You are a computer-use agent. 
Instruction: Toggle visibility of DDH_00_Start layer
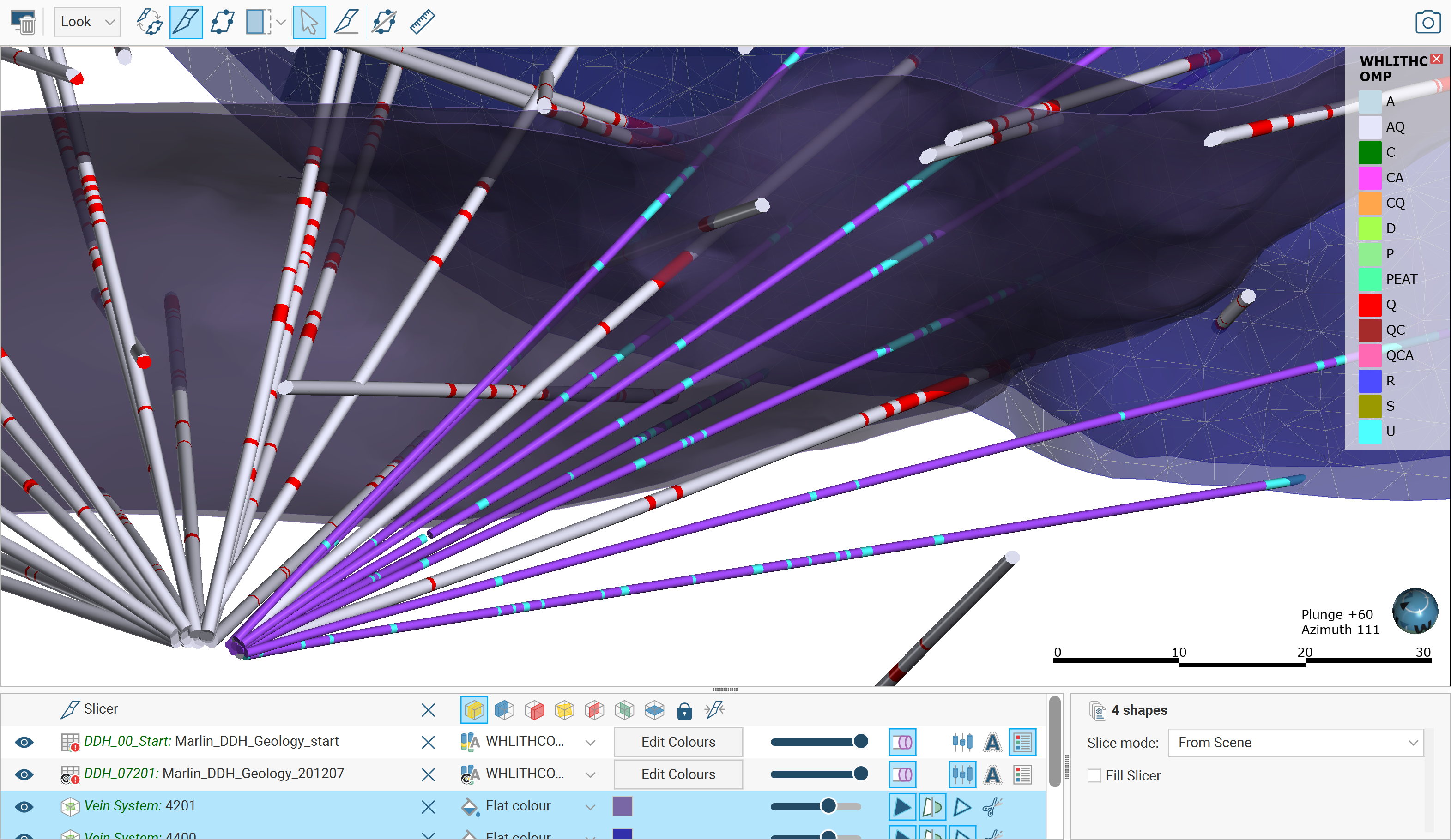tap(24, 742)
